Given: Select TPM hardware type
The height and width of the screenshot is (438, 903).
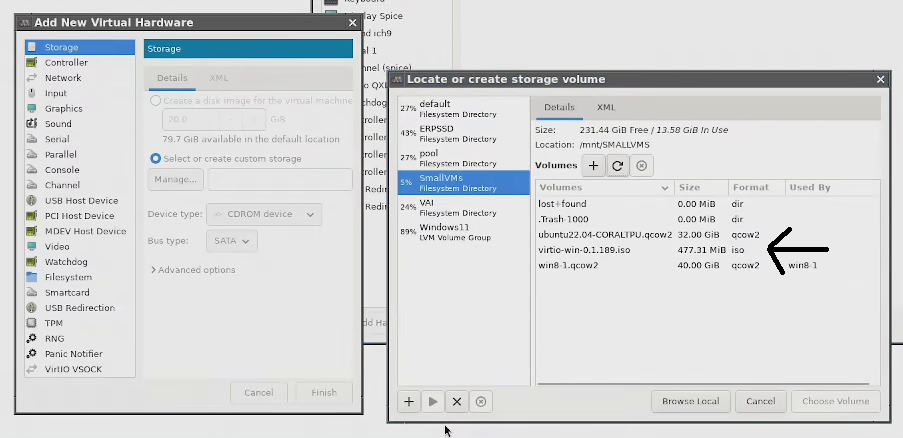Looking at the screenshot, I should (80, 323).
